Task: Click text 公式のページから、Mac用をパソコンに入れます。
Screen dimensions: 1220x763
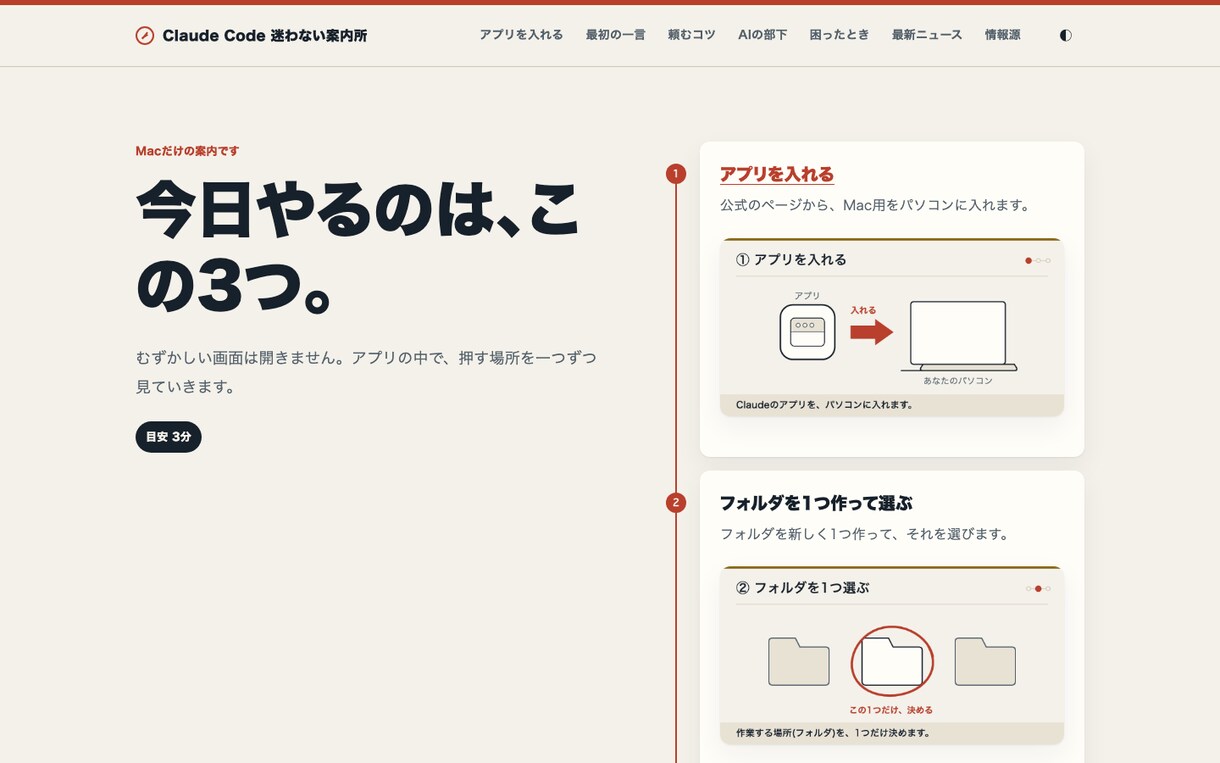Action: tap(875, 205)
